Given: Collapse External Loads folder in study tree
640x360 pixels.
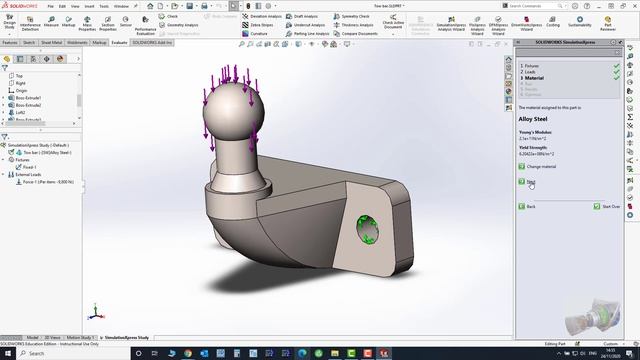Looking at the screenshot, I should click(3, 175).
